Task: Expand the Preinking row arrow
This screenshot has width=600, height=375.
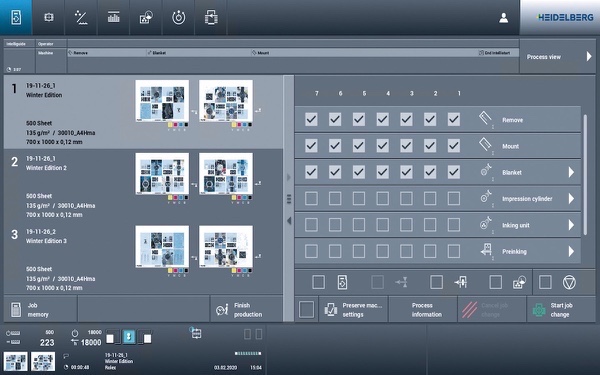Action: pos(571,251)
